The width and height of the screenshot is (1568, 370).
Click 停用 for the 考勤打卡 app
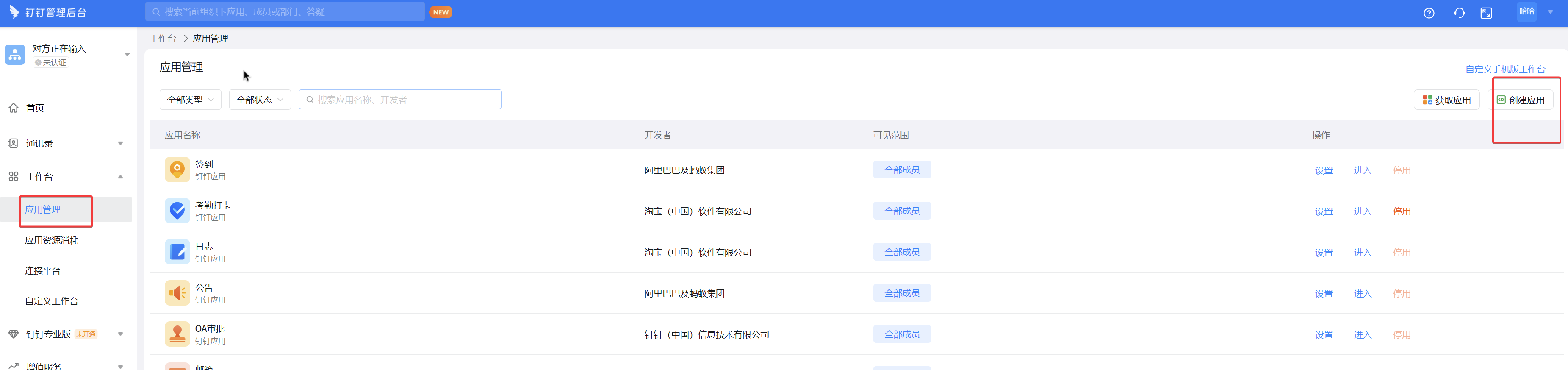click(1402, 211)
